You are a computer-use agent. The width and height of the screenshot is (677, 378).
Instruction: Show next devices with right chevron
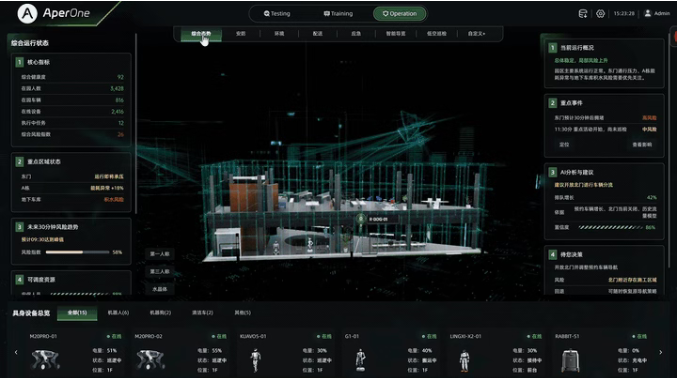click(x=661, y=353)
